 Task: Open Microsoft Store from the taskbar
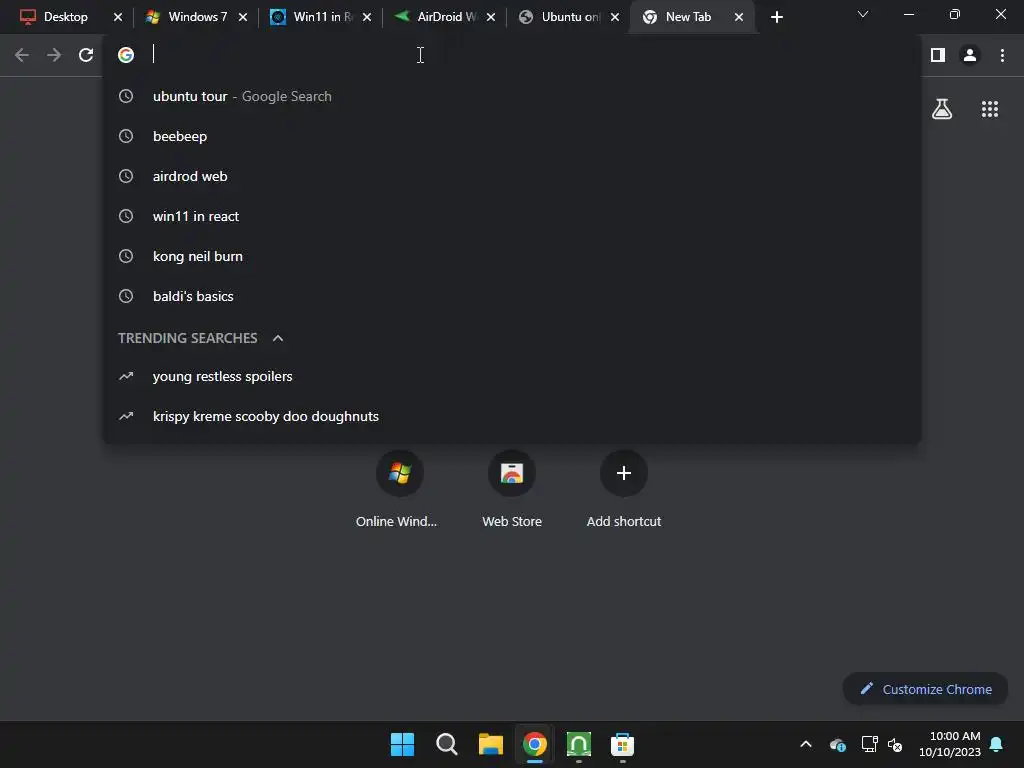pos(622,744)
